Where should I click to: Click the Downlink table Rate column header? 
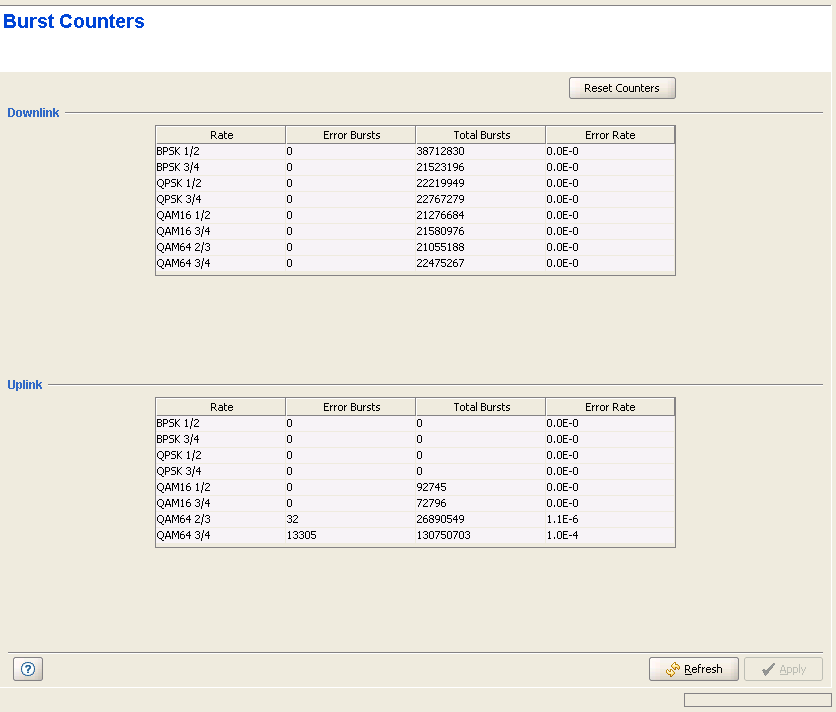[x=221, y=135]
